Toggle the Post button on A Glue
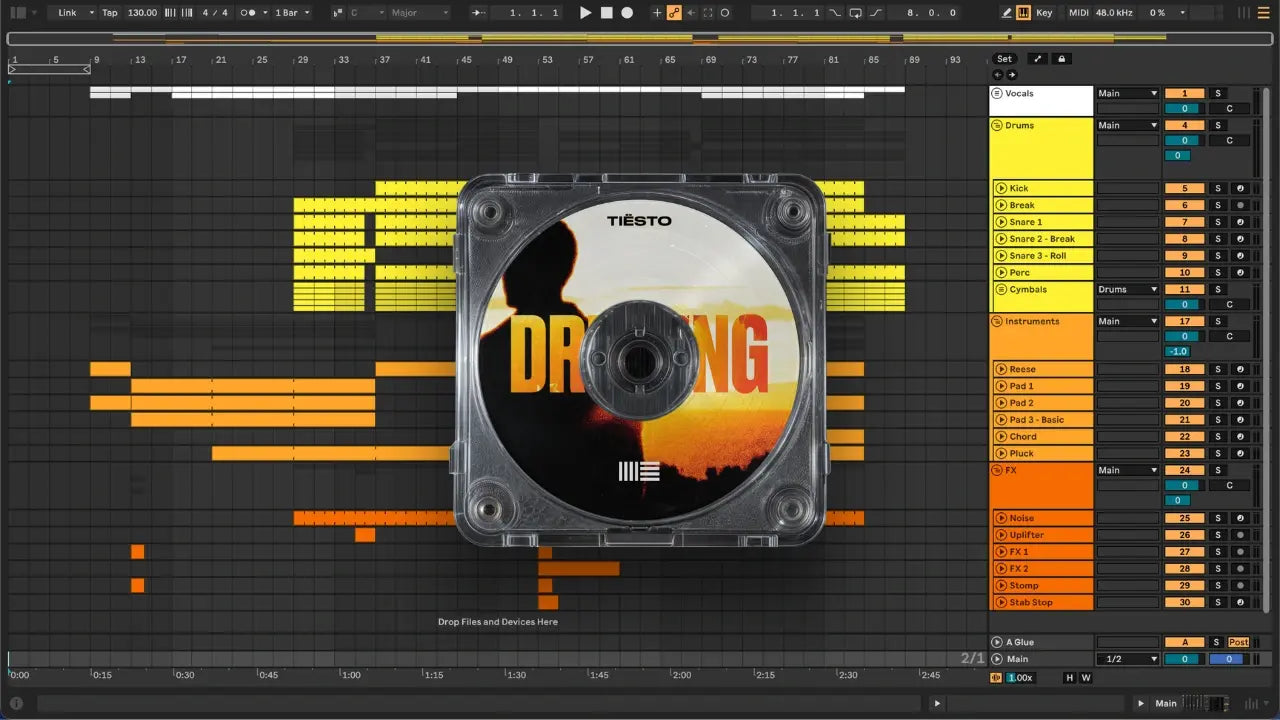The width and height of the screenshot is (1280, 720). [x=1239, y=642]
